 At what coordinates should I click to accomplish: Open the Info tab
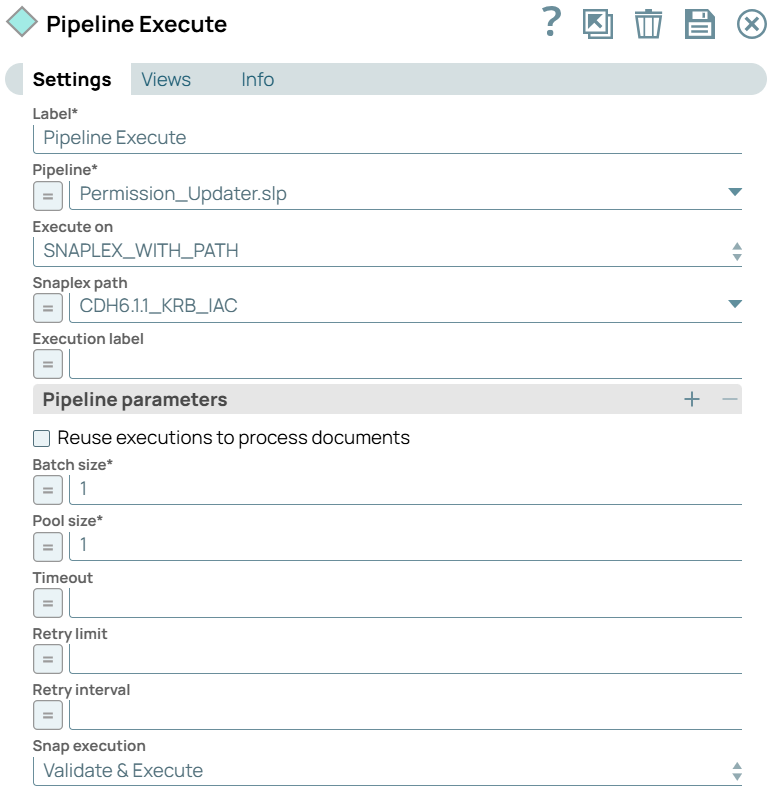pos(257,79)
